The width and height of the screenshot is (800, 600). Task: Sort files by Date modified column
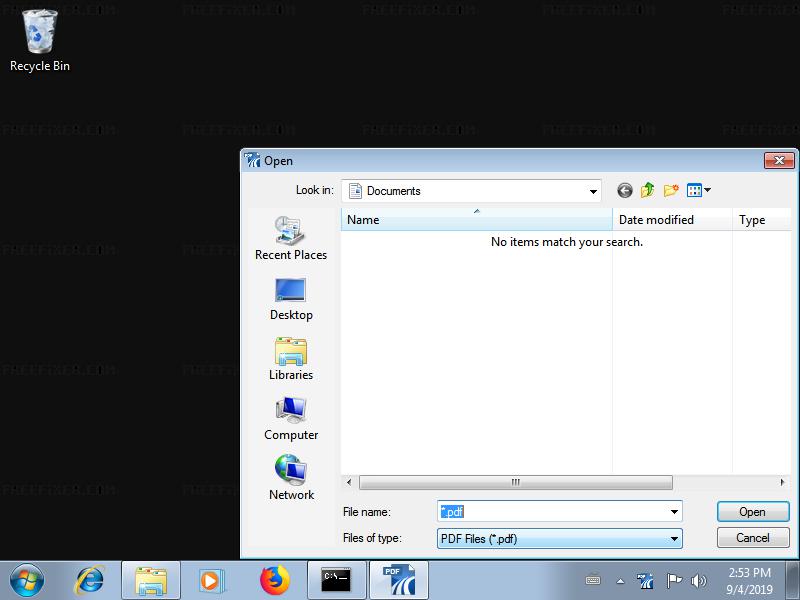coord(672,220)
